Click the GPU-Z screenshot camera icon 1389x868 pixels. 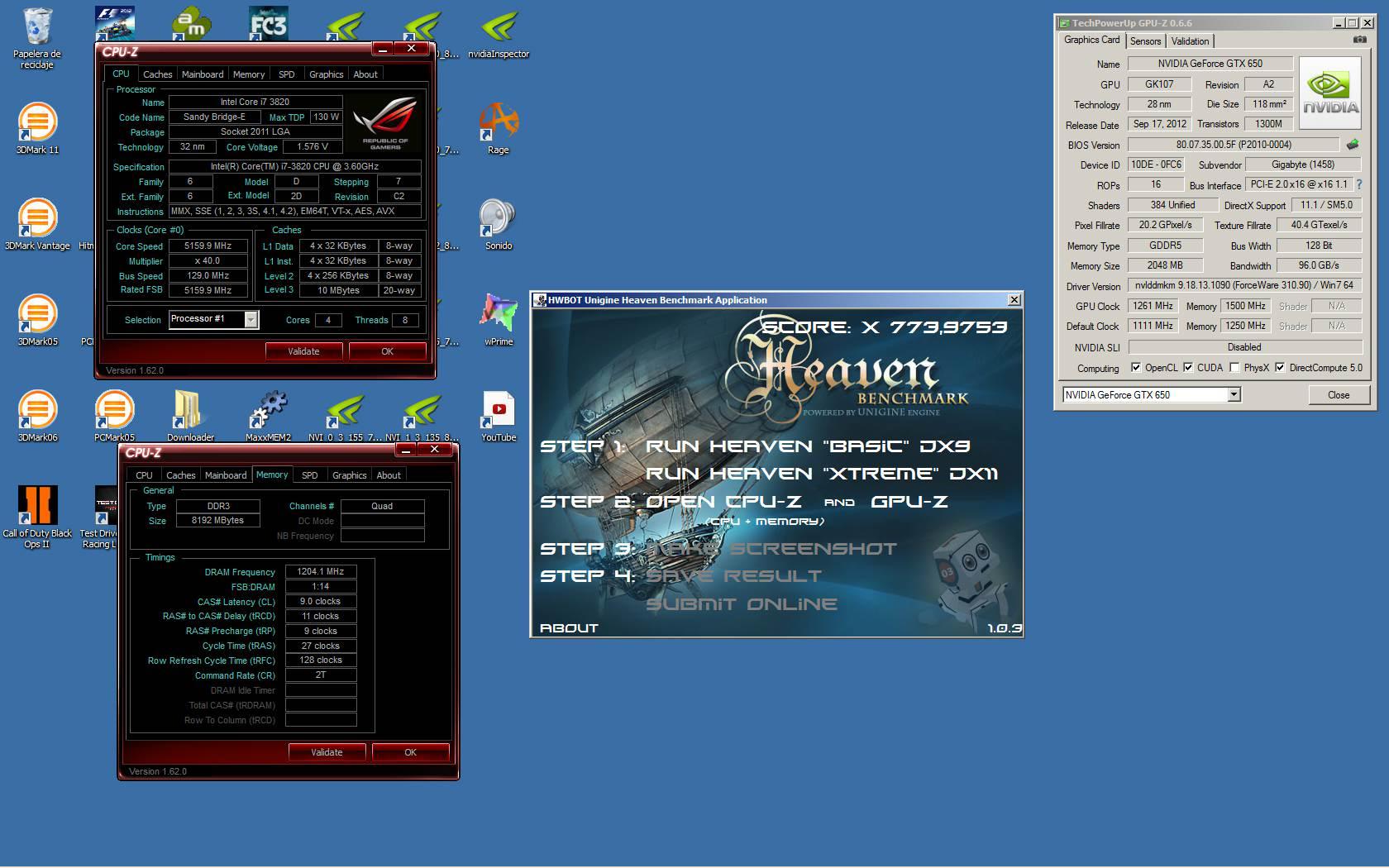1359,40
